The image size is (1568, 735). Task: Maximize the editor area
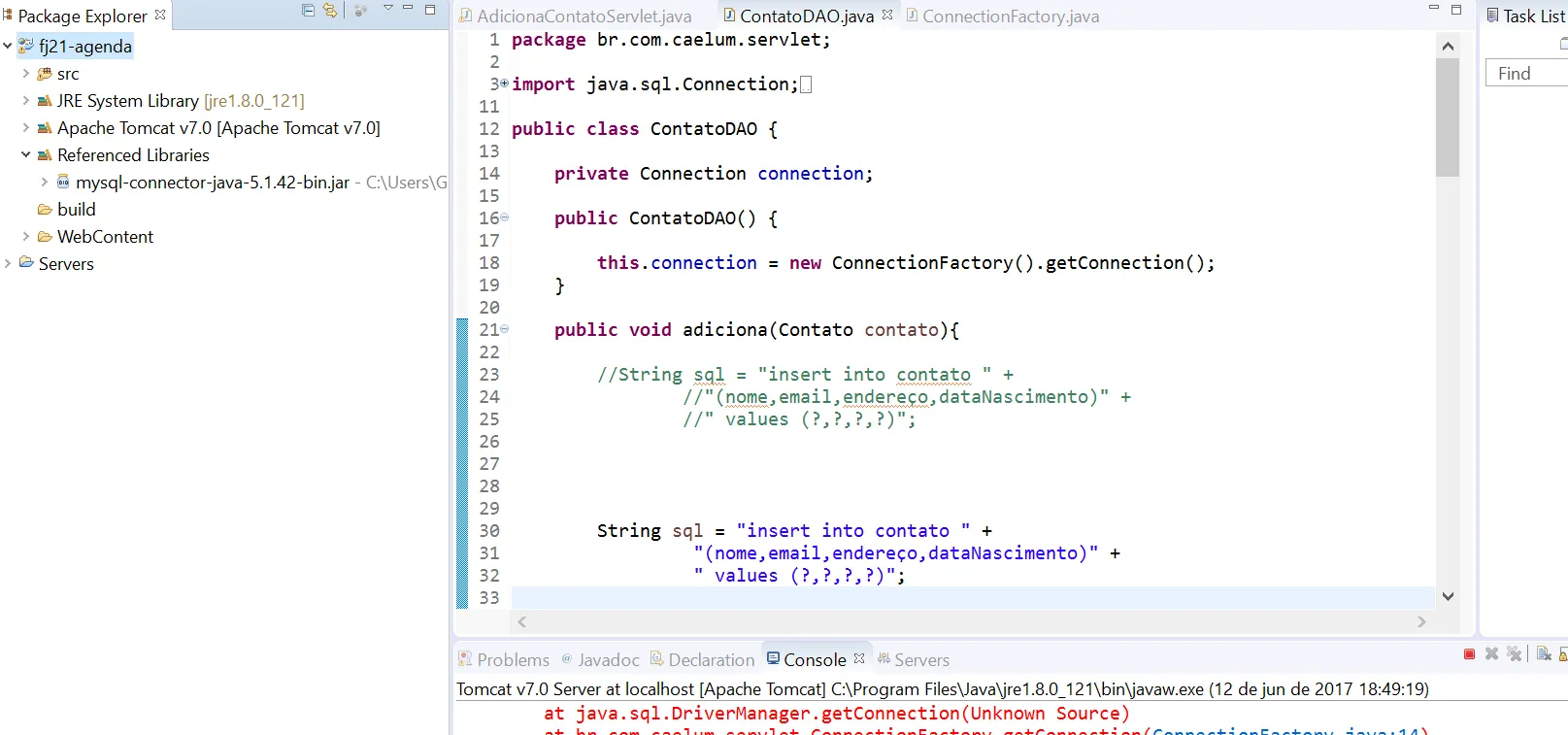click(x=1456, y=10)
